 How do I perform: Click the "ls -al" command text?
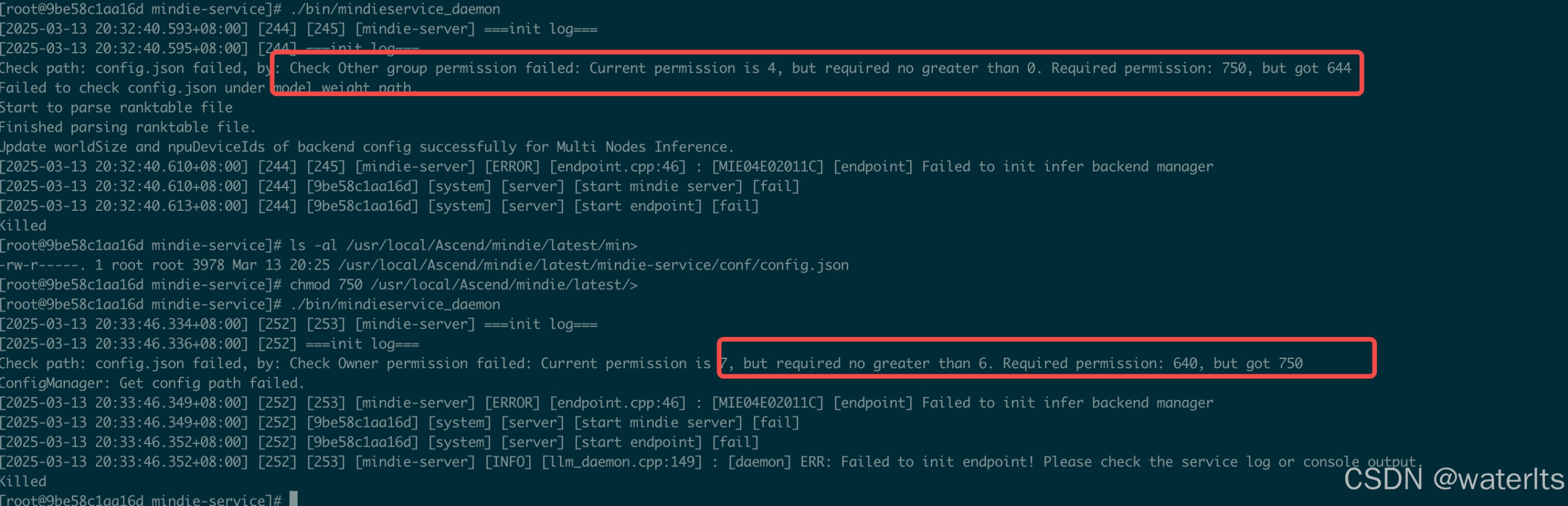click(313, 246)
